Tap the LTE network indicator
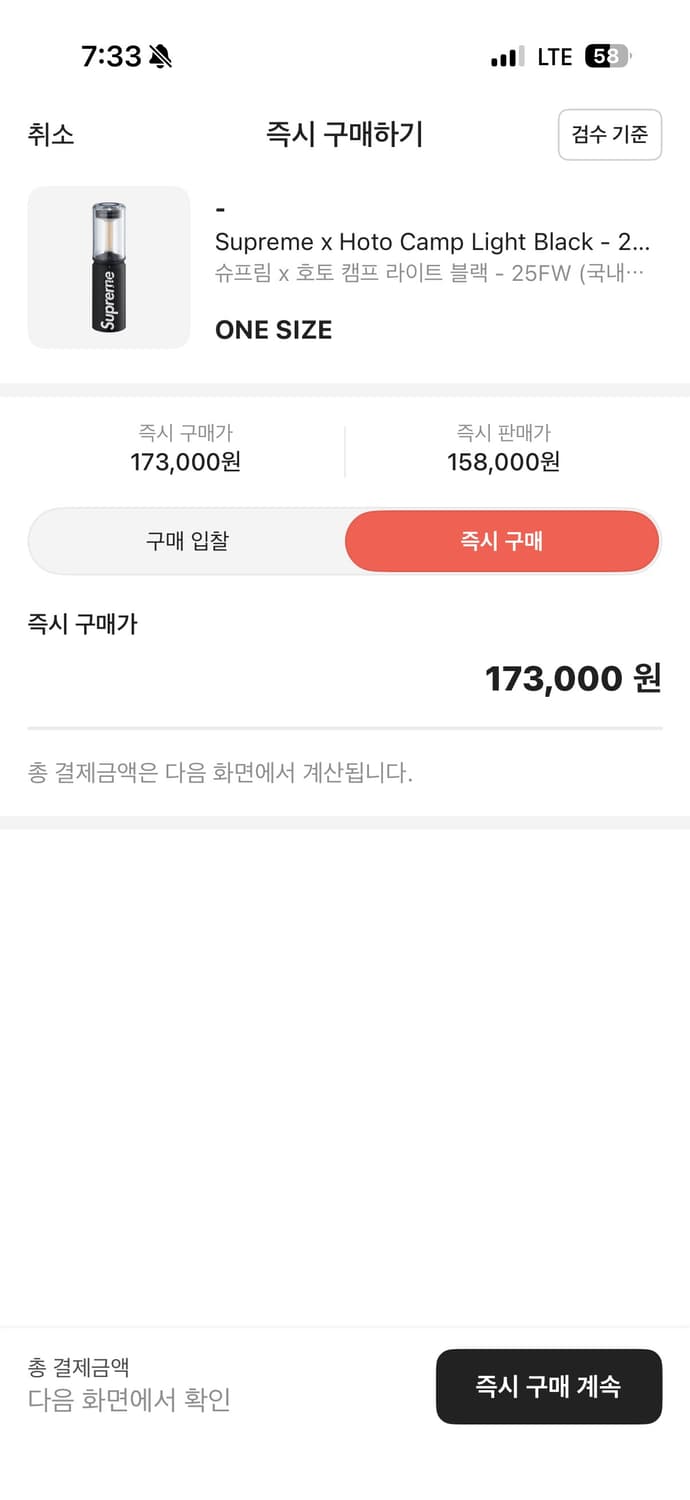The height and width of the screenshot is (1500, 690). pyautogui.click(x=555, y=57)
